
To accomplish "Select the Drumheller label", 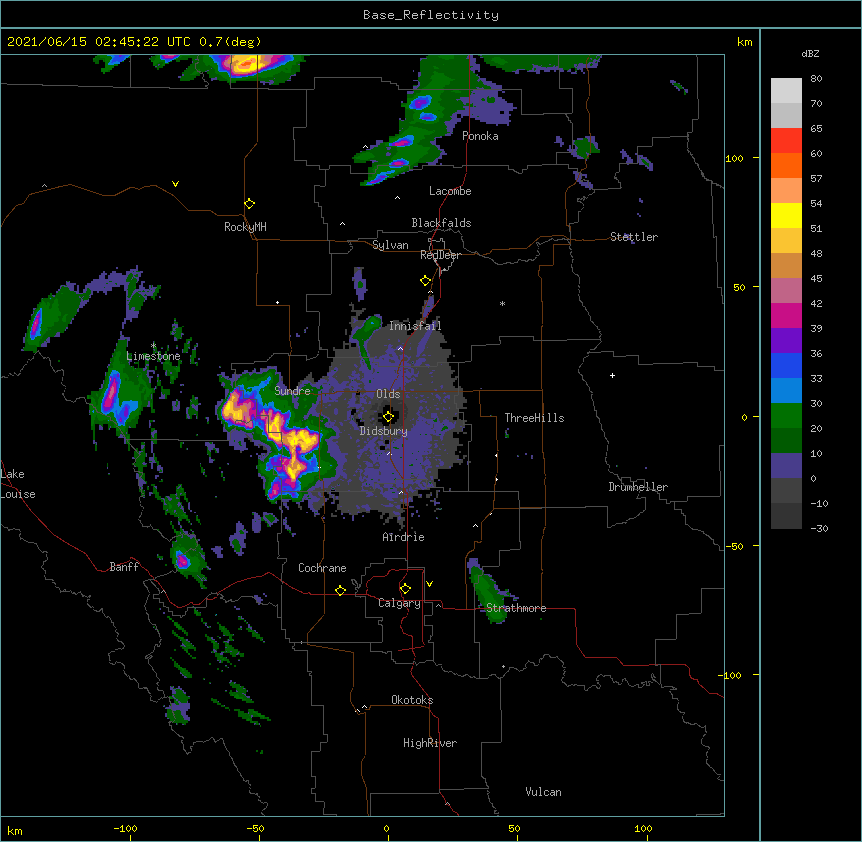I will [x=638, y=487].
